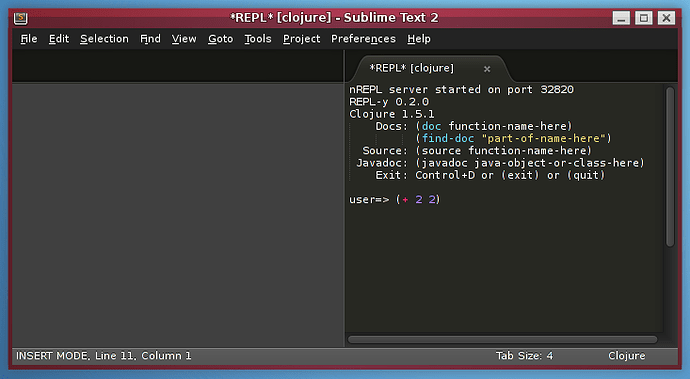Open the Tab Size: 4 selector

tap(524, 356)
